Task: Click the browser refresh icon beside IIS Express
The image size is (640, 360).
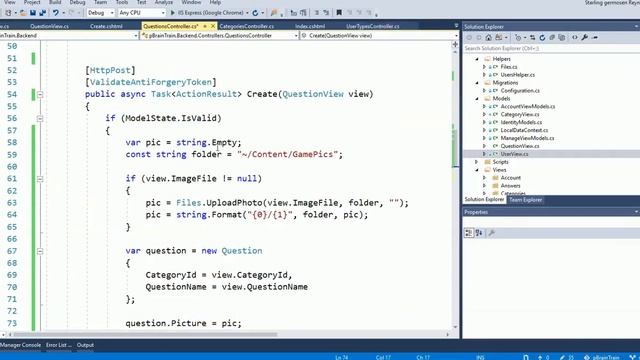Action: [x=255, y=13]
